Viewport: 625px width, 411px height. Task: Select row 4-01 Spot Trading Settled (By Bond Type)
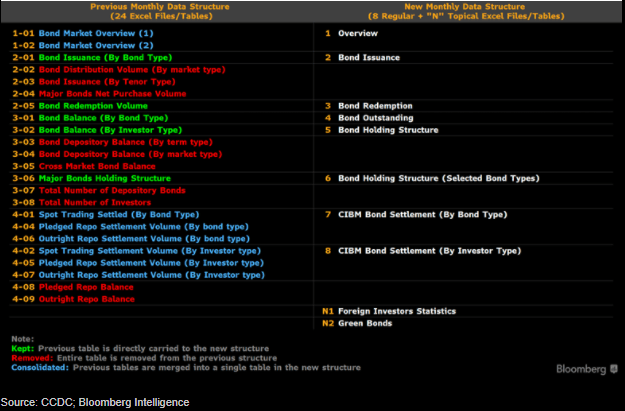pyautogui.click(x=106, y=214)
